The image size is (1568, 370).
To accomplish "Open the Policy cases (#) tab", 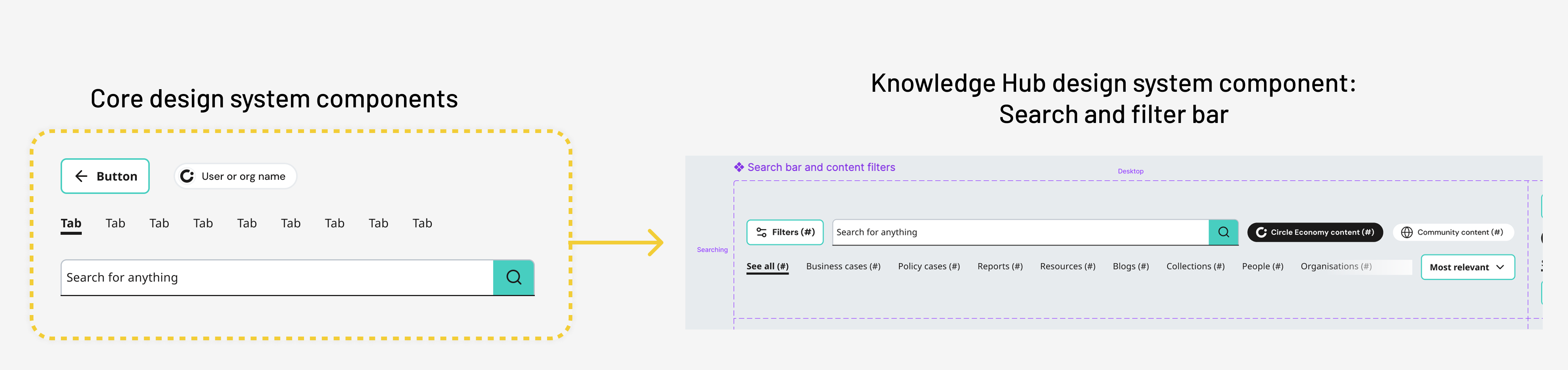I will (928, 267).
